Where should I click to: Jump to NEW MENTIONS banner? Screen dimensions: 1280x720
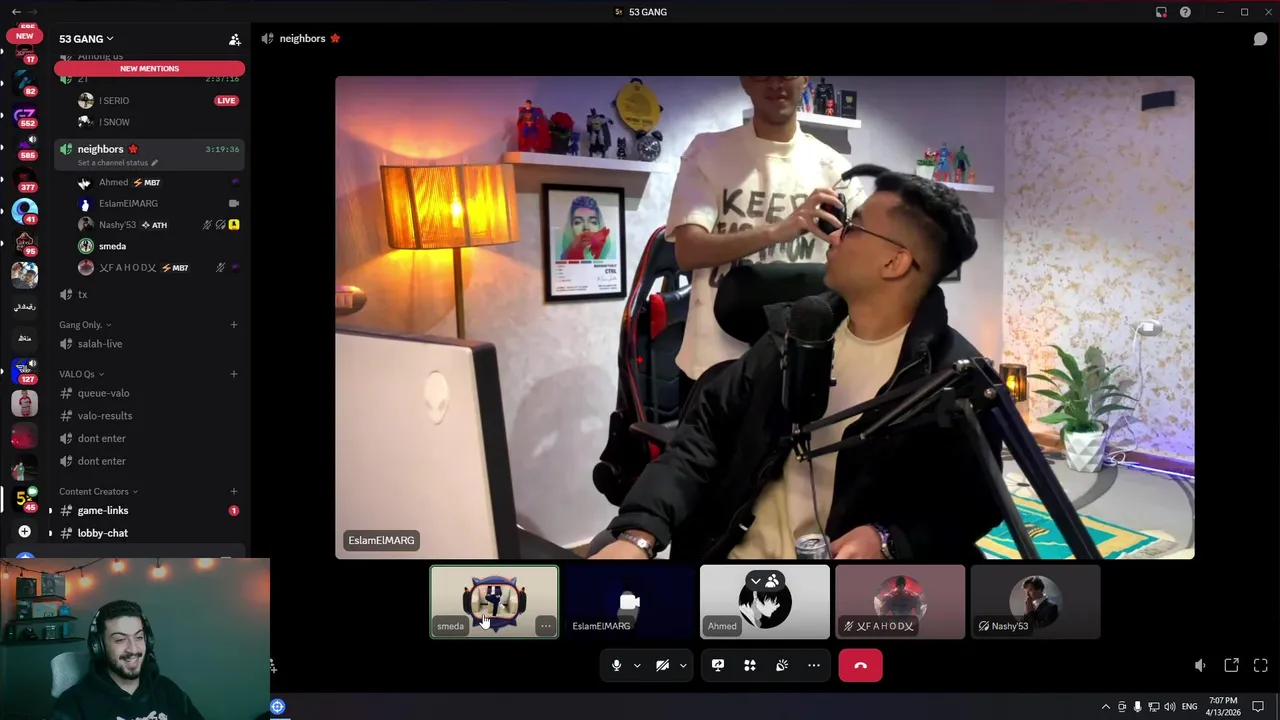click(x=149, y=68)
